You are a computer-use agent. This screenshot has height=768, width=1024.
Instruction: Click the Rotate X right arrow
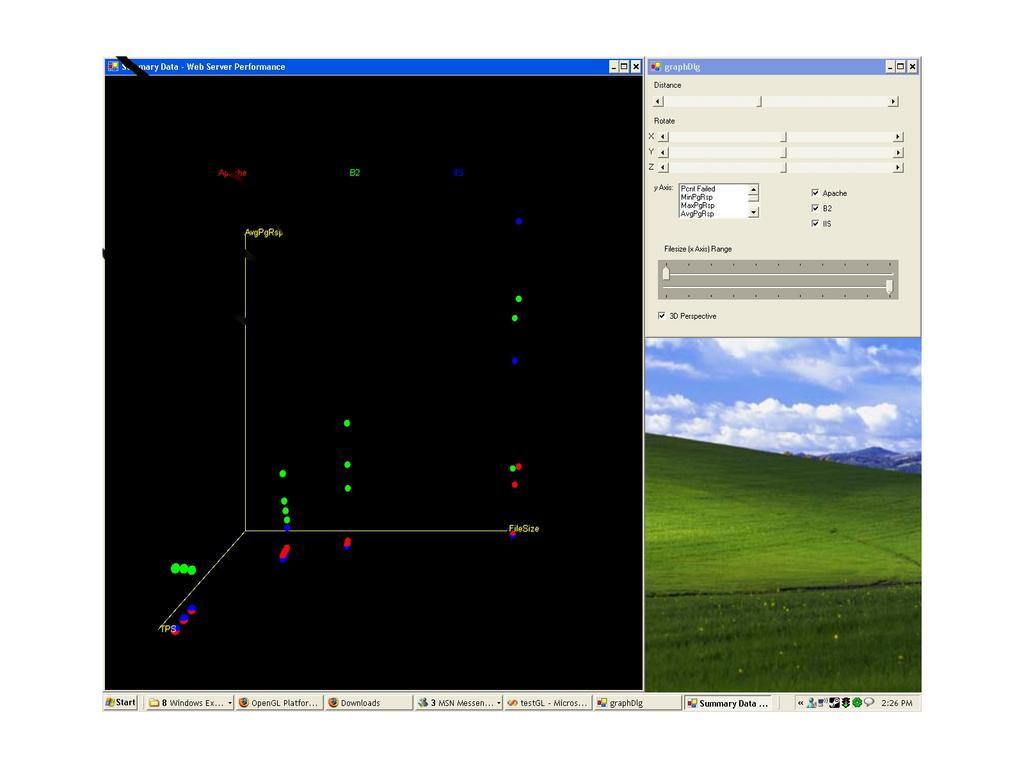(898, 136)
